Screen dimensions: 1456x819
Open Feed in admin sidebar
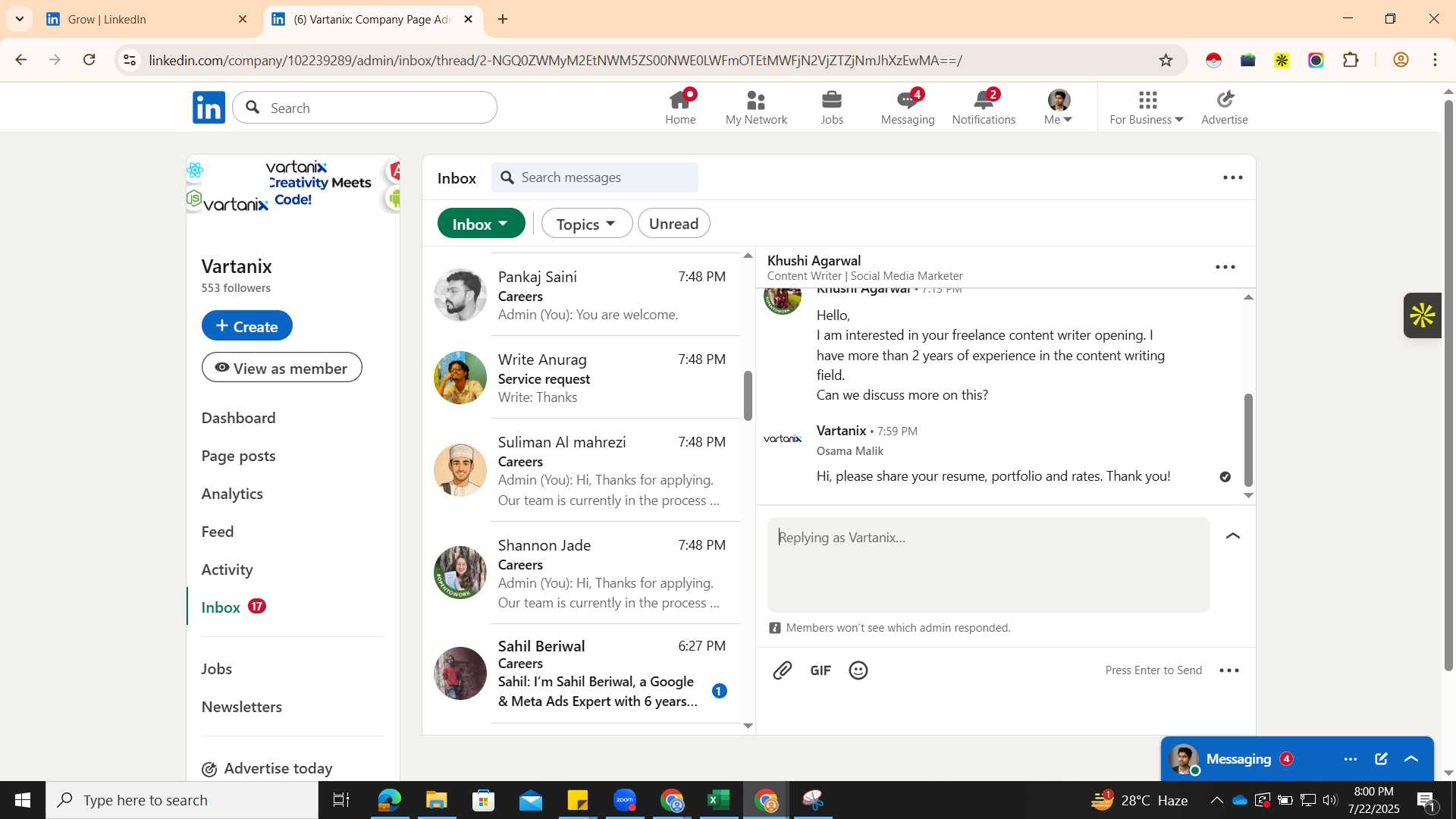(x=217, y=532)
